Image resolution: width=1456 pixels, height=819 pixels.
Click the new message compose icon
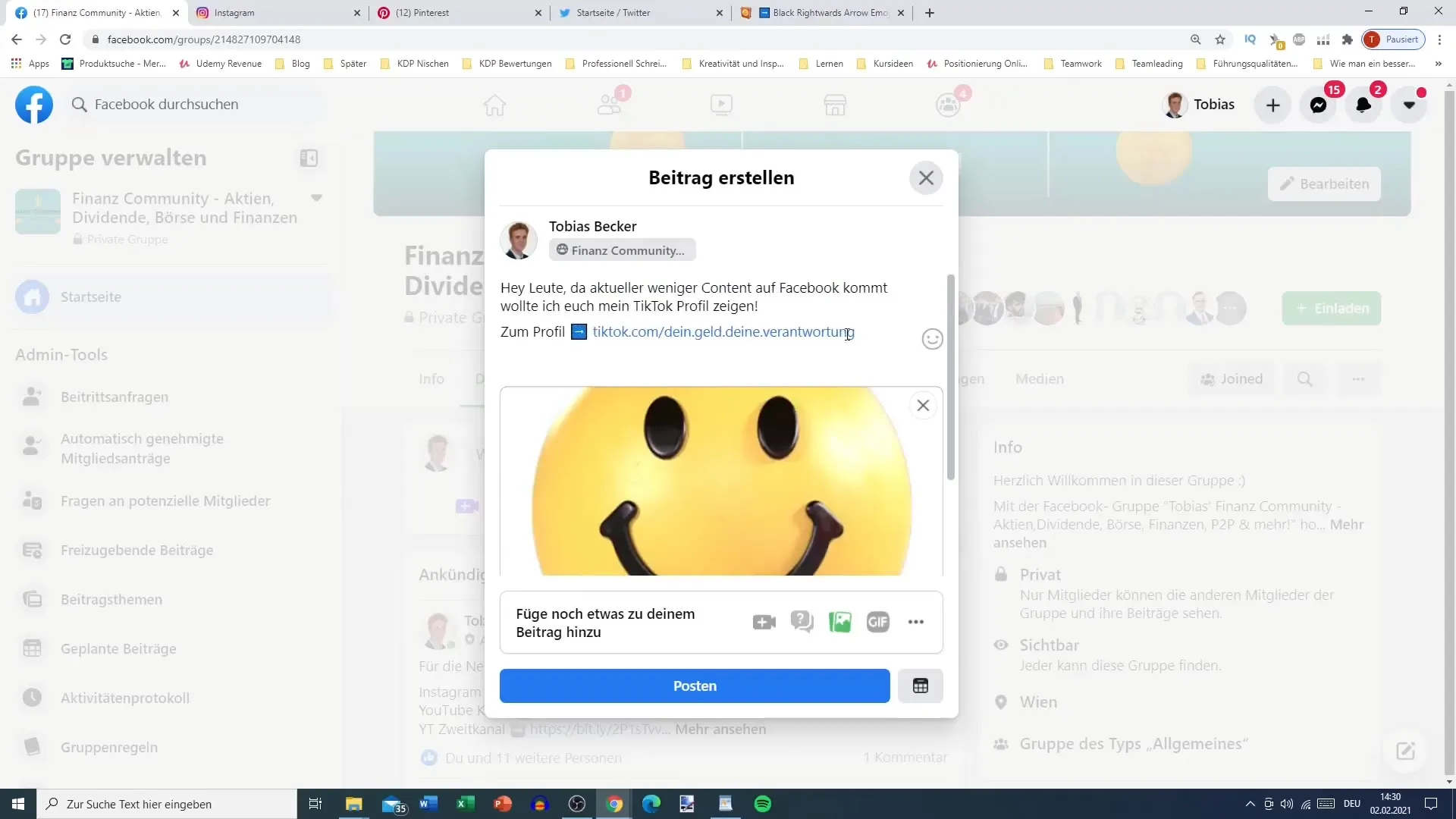tap(1405, 751)
